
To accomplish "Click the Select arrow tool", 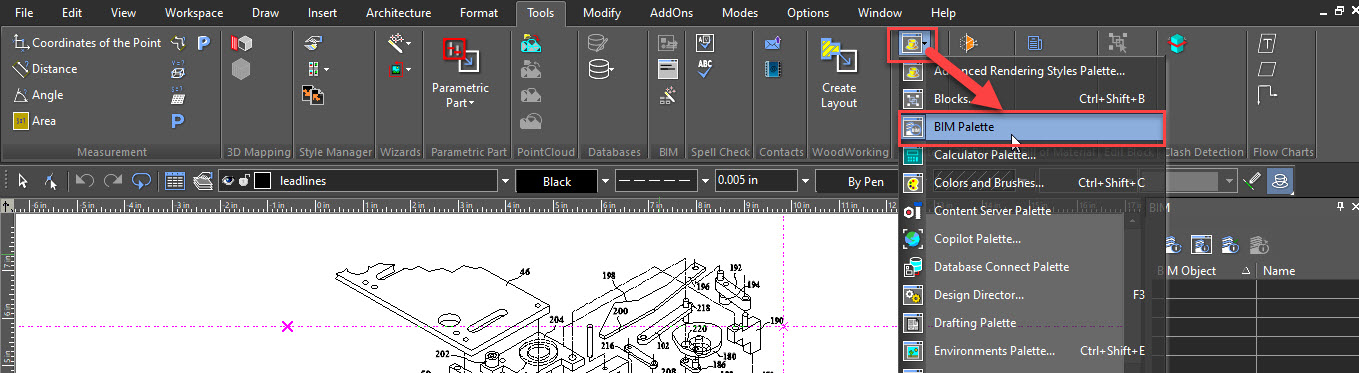I will click(x=23, y=182).
